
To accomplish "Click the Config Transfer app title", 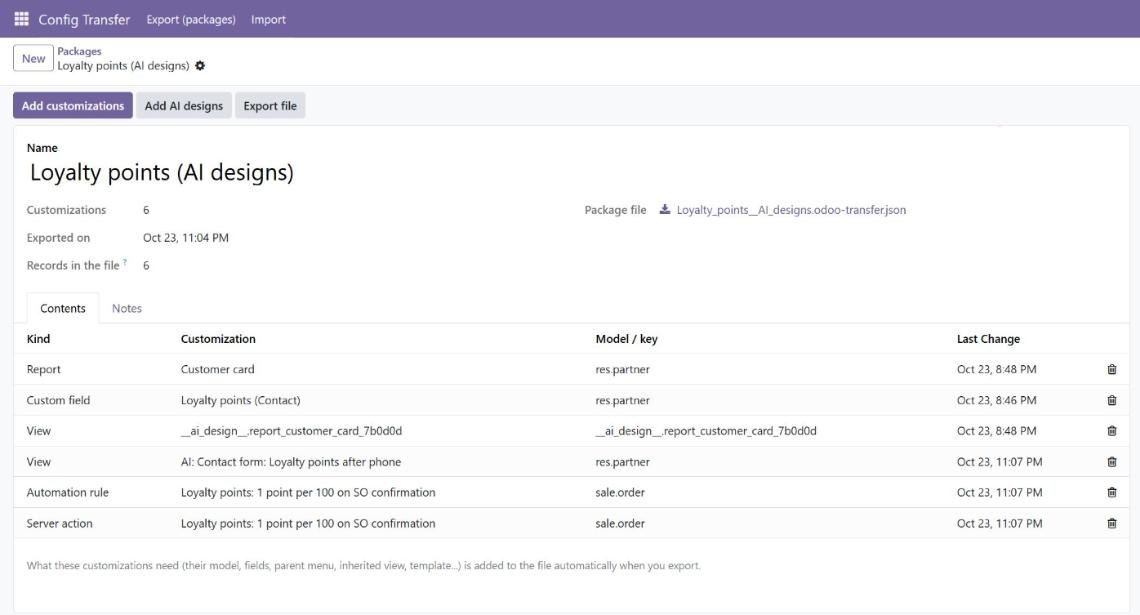I will click(84, 20).
